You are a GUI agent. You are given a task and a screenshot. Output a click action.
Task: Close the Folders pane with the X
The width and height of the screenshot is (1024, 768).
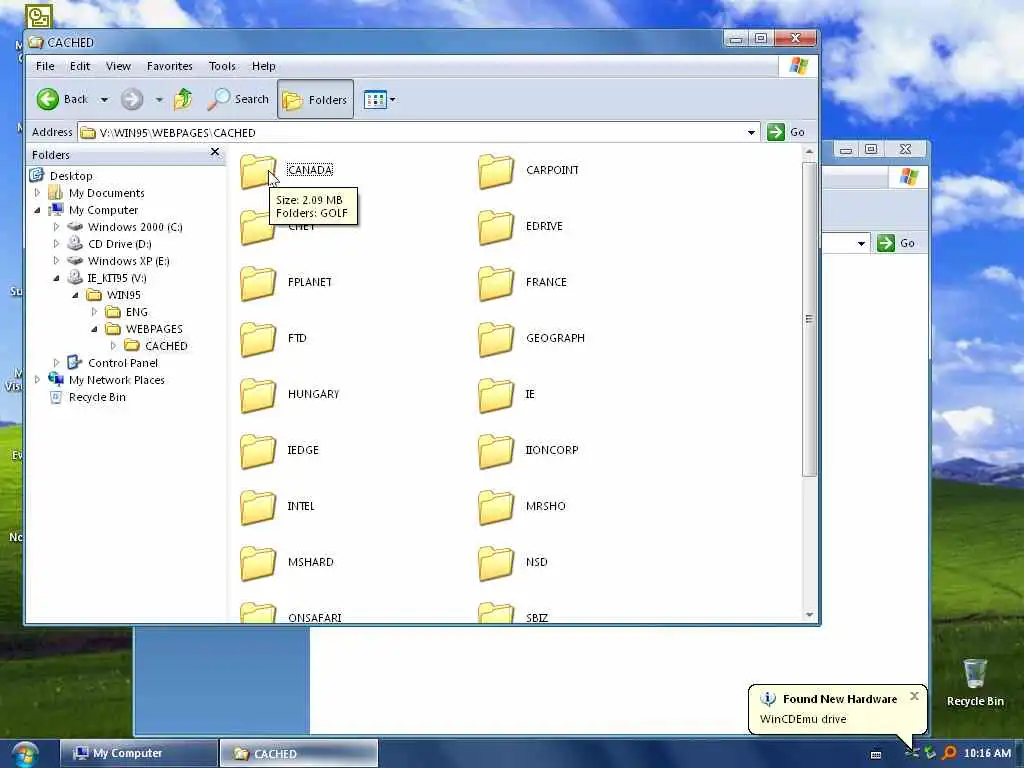pyautogui.click(x=215, y=152)
